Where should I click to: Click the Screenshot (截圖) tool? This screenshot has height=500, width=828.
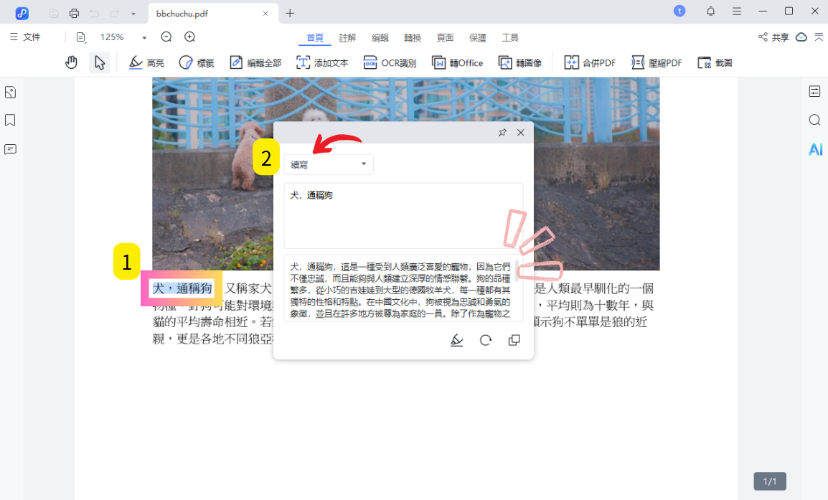[715, 63]
